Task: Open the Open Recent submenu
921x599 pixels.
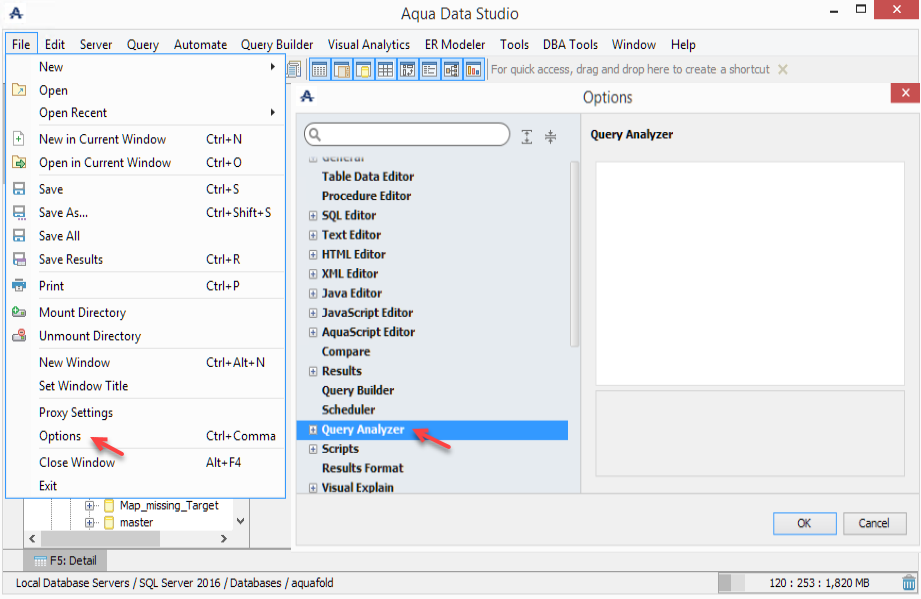Action: [146, 112]
